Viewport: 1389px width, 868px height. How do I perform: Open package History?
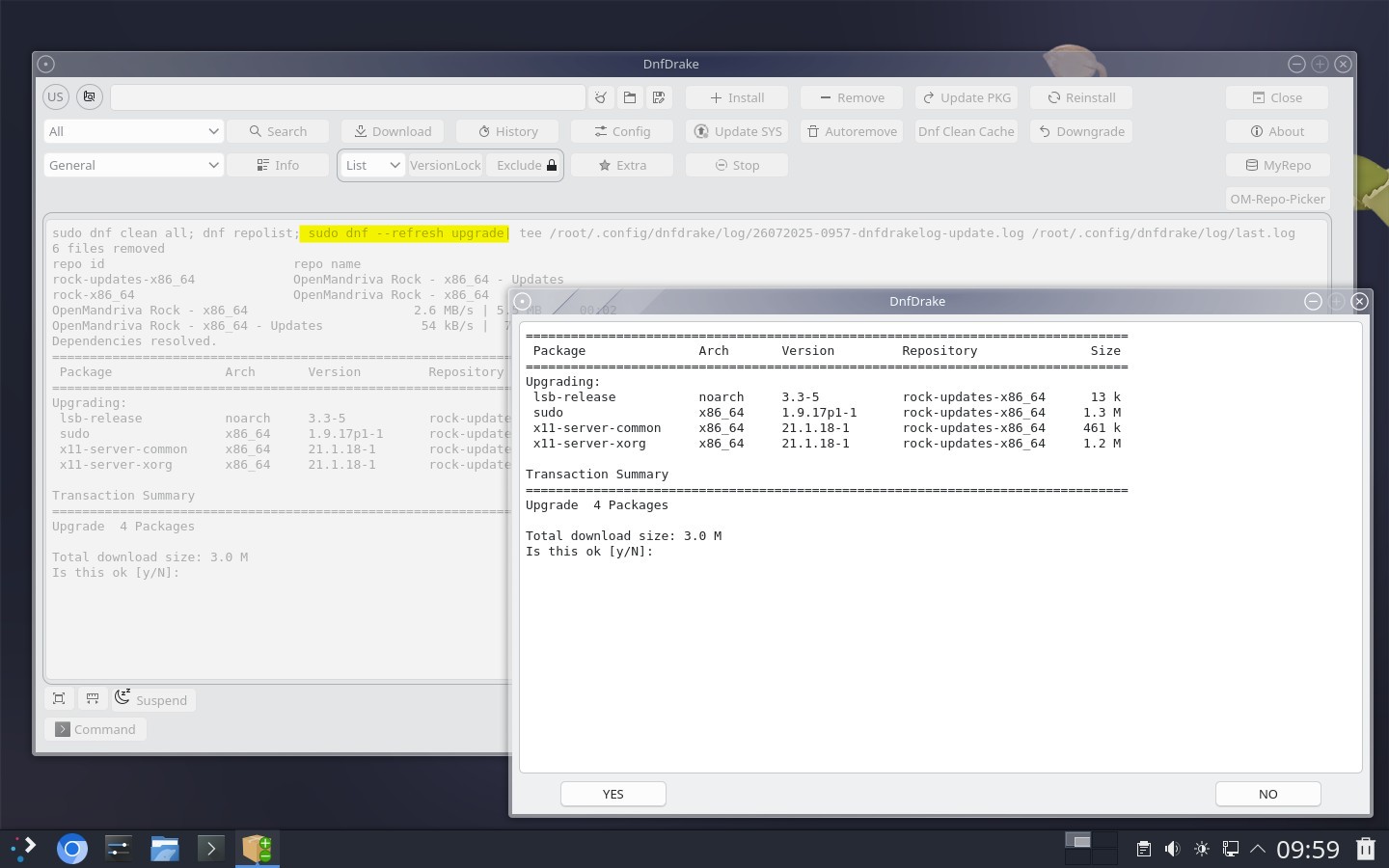pos(507,131)
